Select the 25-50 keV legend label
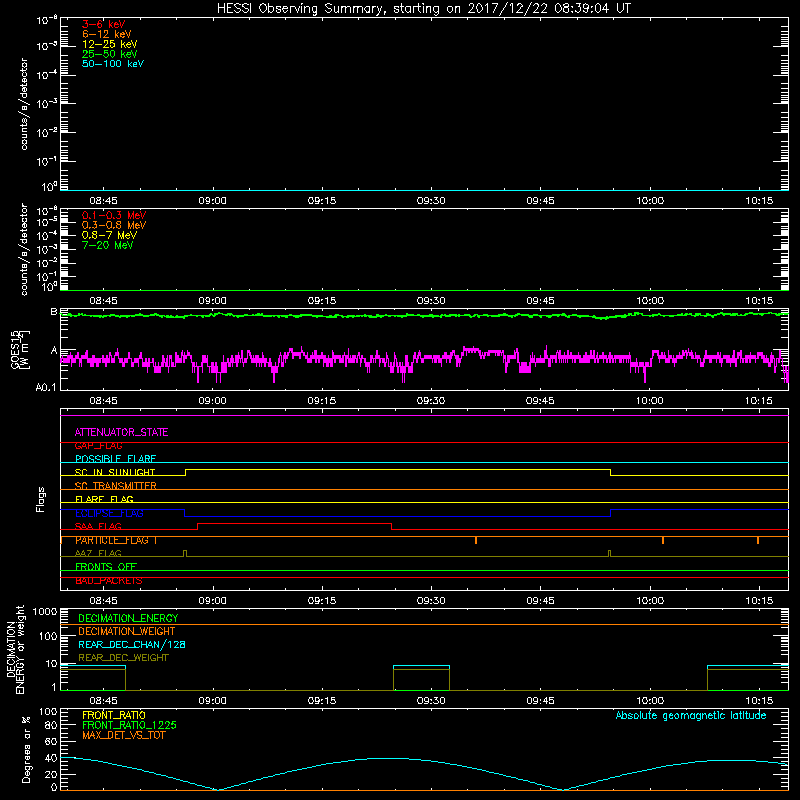800x800 pixels. coord(110,54)
